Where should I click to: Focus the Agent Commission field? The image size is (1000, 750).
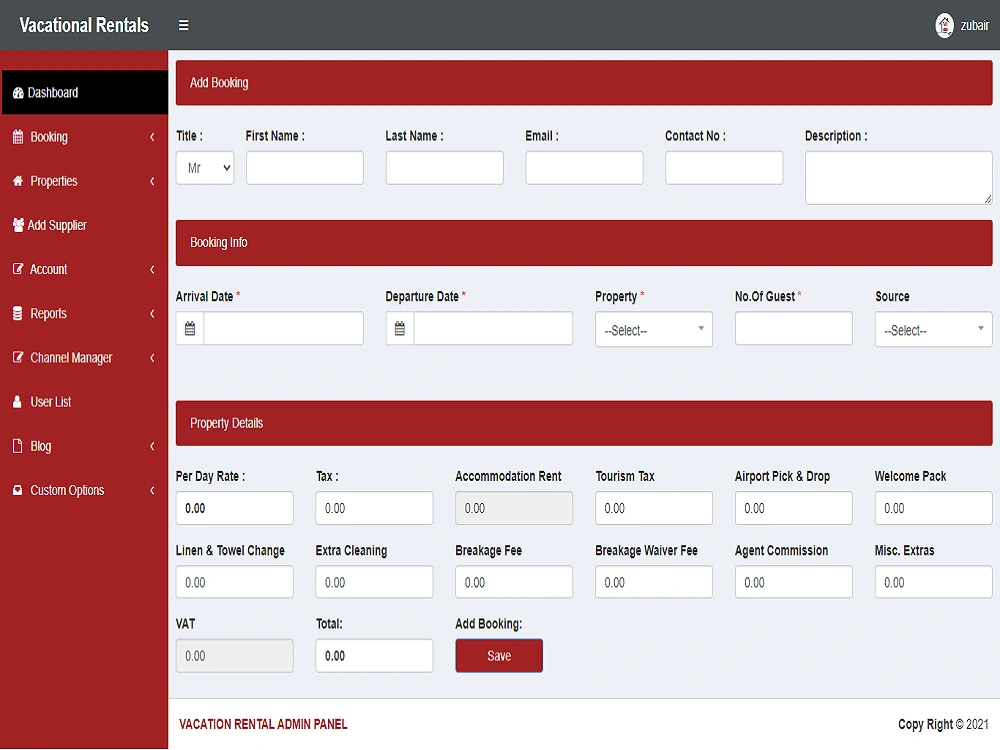pyautogui.click(x=793, y=582)
